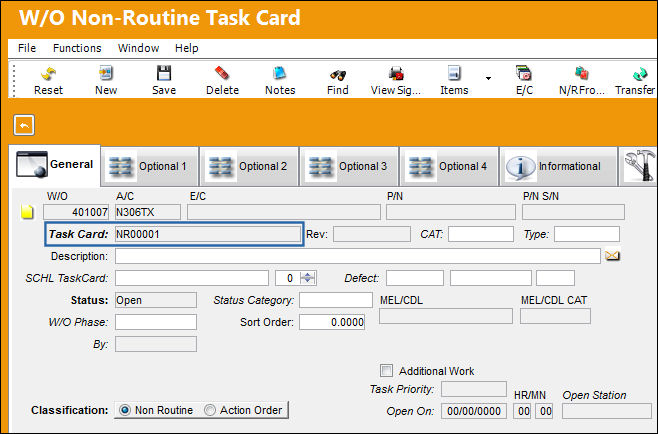Click the Reset toolbar icon
Image resolution: width=658 pixels, height=434 pixels.
(48, 80)
